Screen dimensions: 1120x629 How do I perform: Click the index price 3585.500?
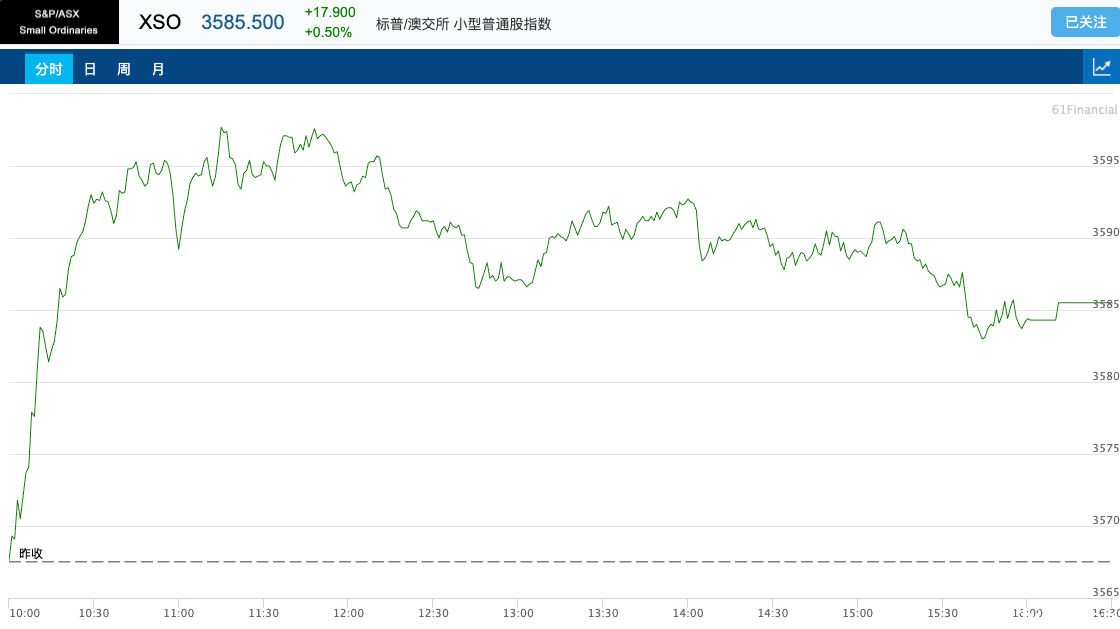242,22
